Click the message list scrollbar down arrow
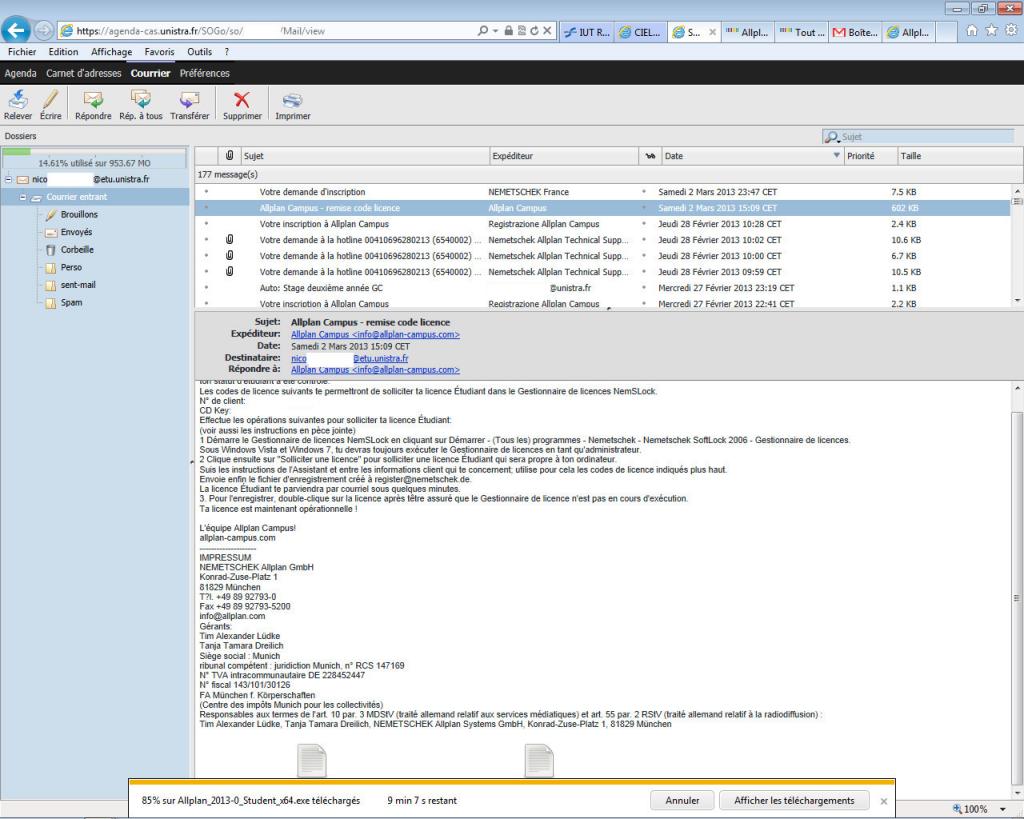The height and width of the screenshot is (819, 1024). (1017, 300)
